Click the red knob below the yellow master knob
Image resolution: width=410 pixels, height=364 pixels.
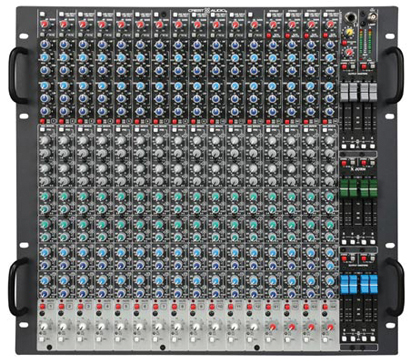(349, 52)
